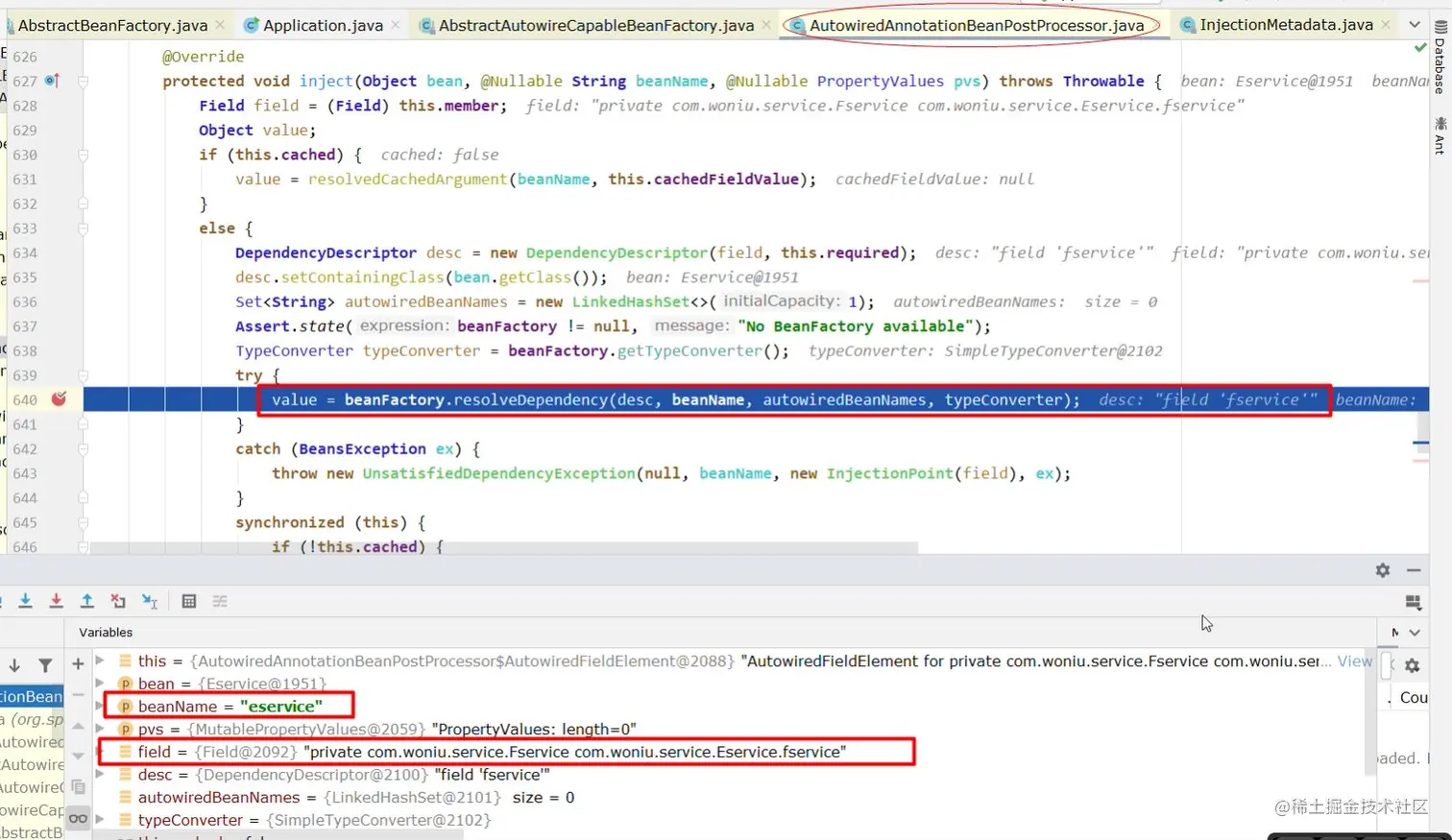Close the InjectionMetadata.java tab

click(x=1385, y=25)
